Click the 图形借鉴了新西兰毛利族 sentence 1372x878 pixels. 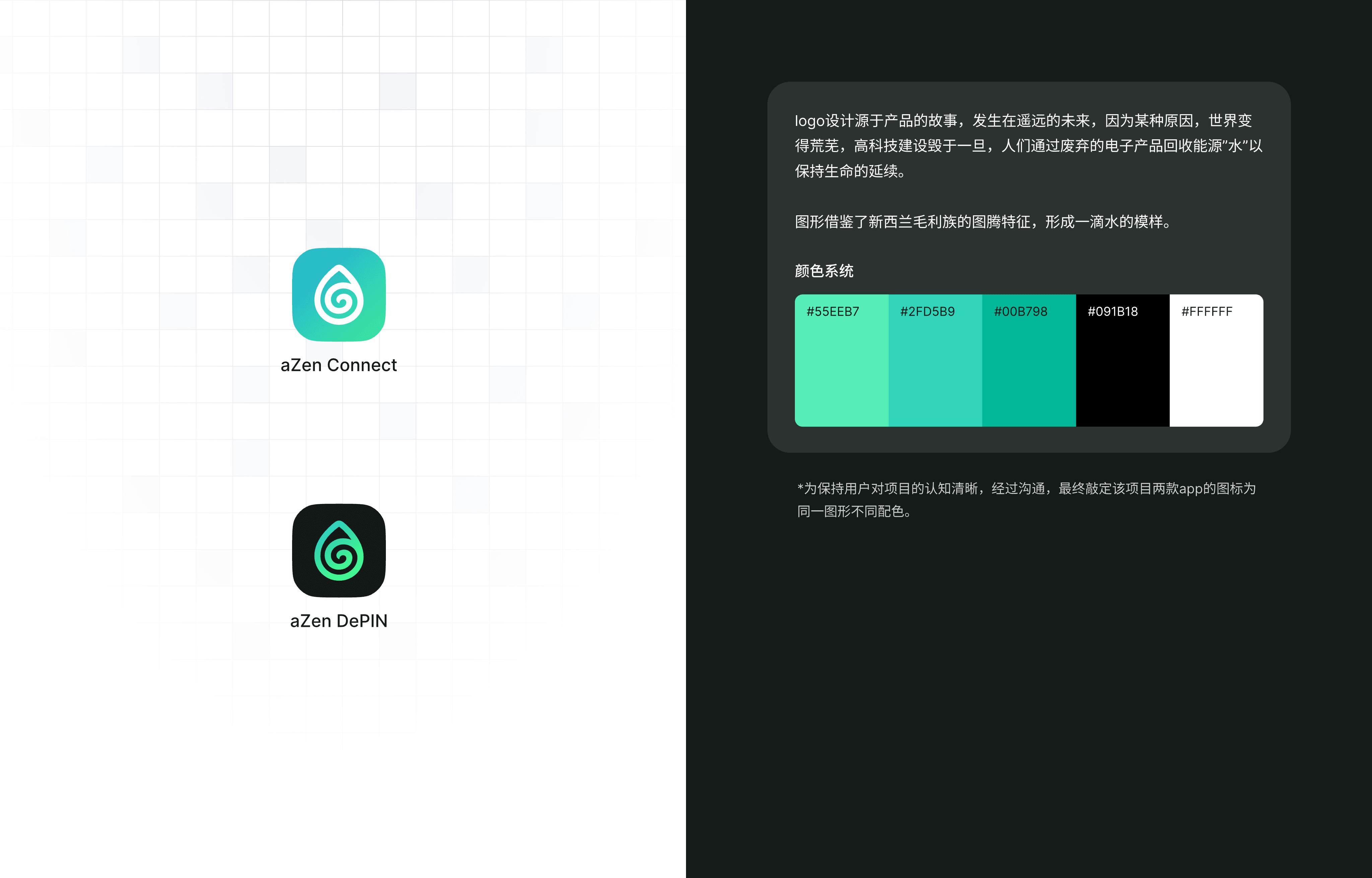click(984, 221)
